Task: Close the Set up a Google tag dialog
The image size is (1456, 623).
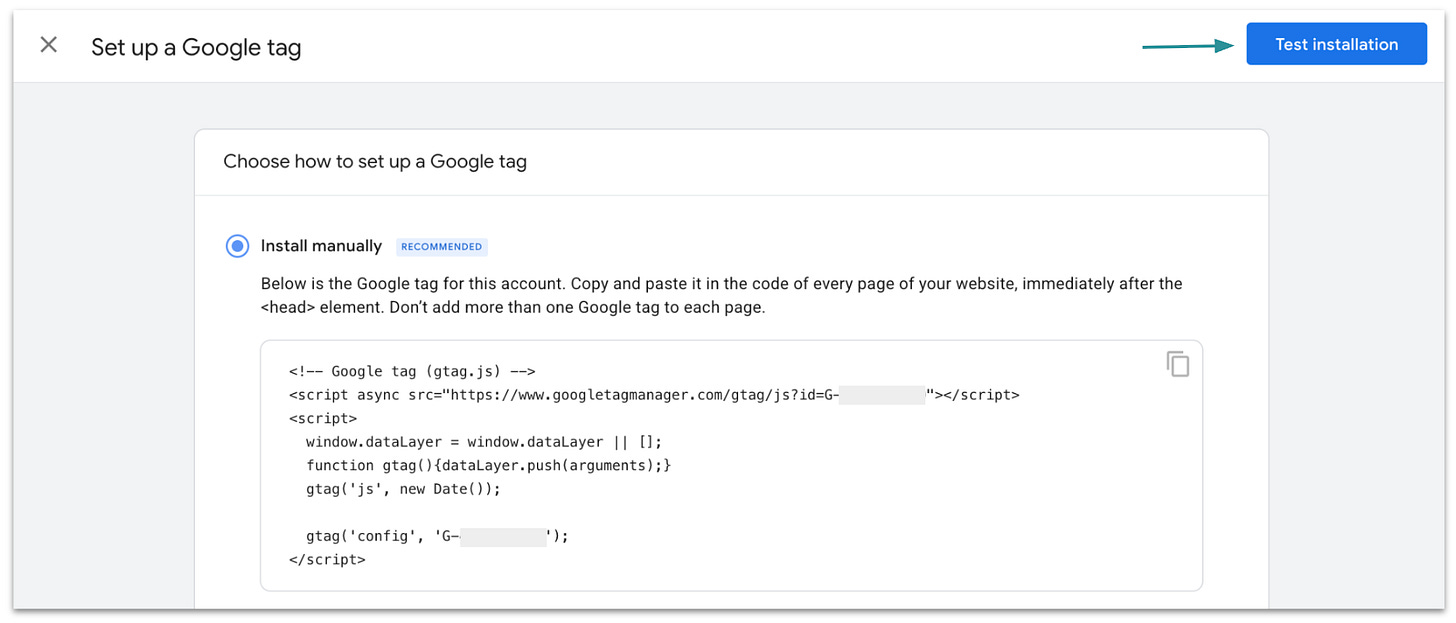Action: pos(48,45)
